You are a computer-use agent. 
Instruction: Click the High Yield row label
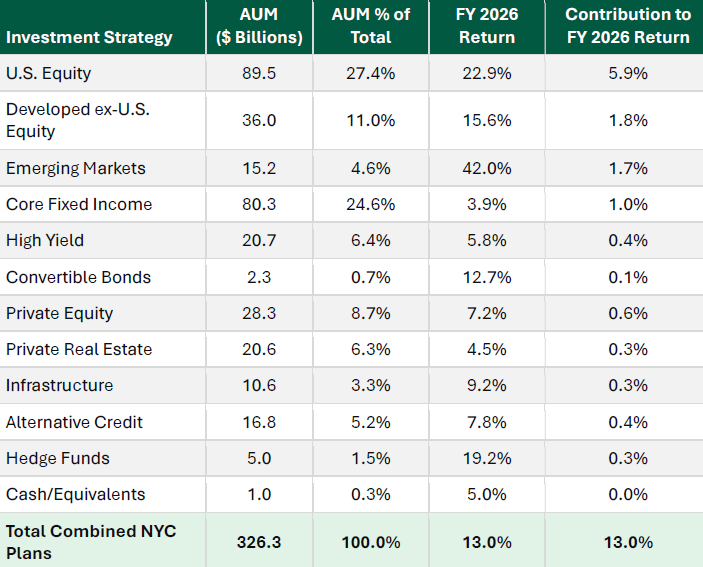[x=45, y=241]
